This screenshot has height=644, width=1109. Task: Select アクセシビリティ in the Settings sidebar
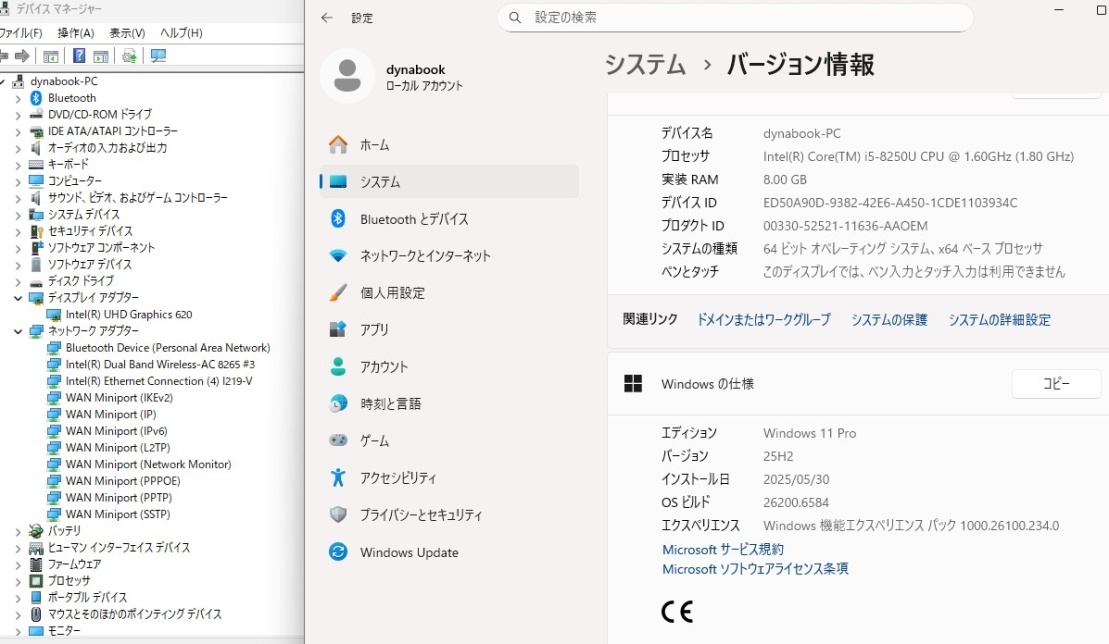pos(398,478)
